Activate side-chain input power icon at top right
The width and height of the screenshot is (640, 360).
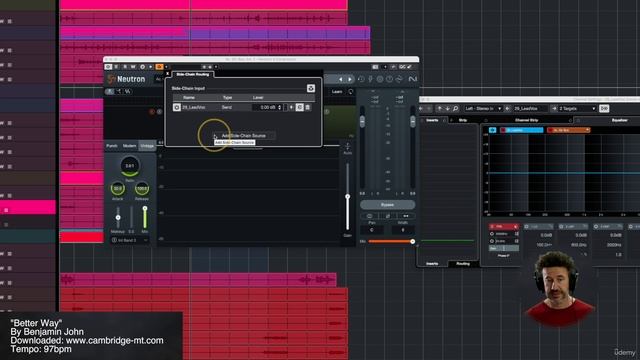311,88
